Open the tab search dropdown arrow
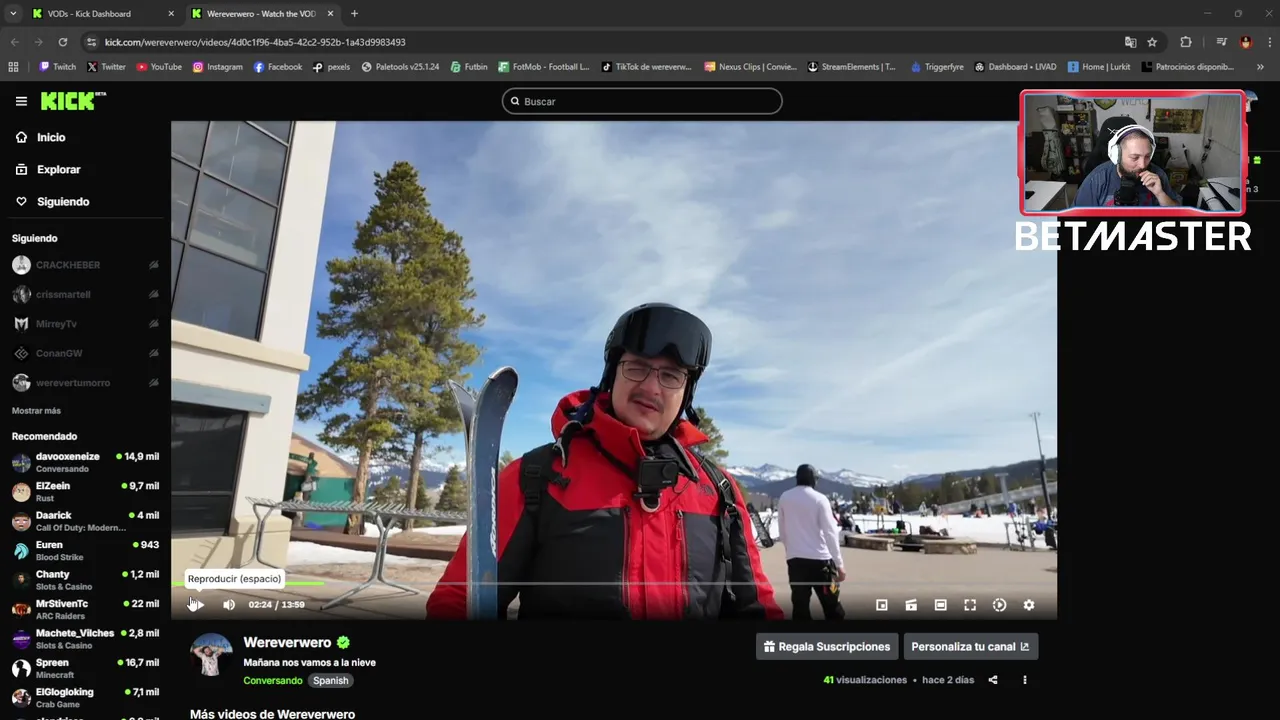 (x=13, y=14)
